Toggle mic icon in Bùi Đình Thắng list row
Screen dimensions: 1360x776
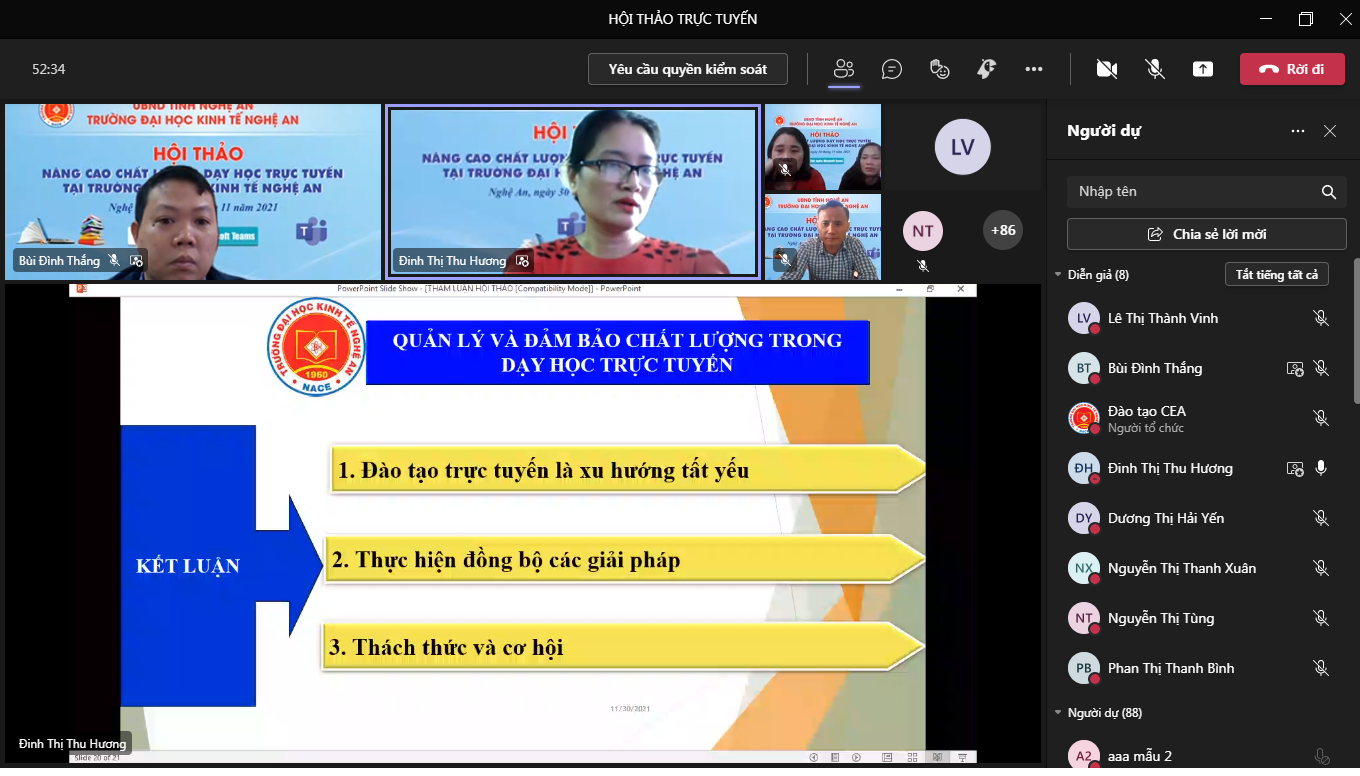coord(1321,368)
